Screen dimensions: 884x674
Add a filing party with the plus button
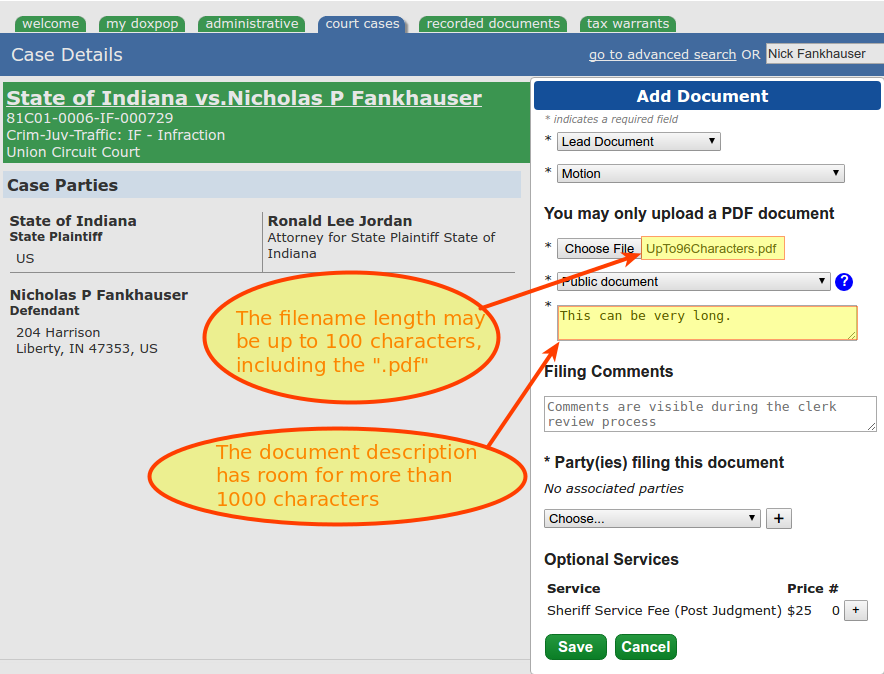[x=778, y=518]
